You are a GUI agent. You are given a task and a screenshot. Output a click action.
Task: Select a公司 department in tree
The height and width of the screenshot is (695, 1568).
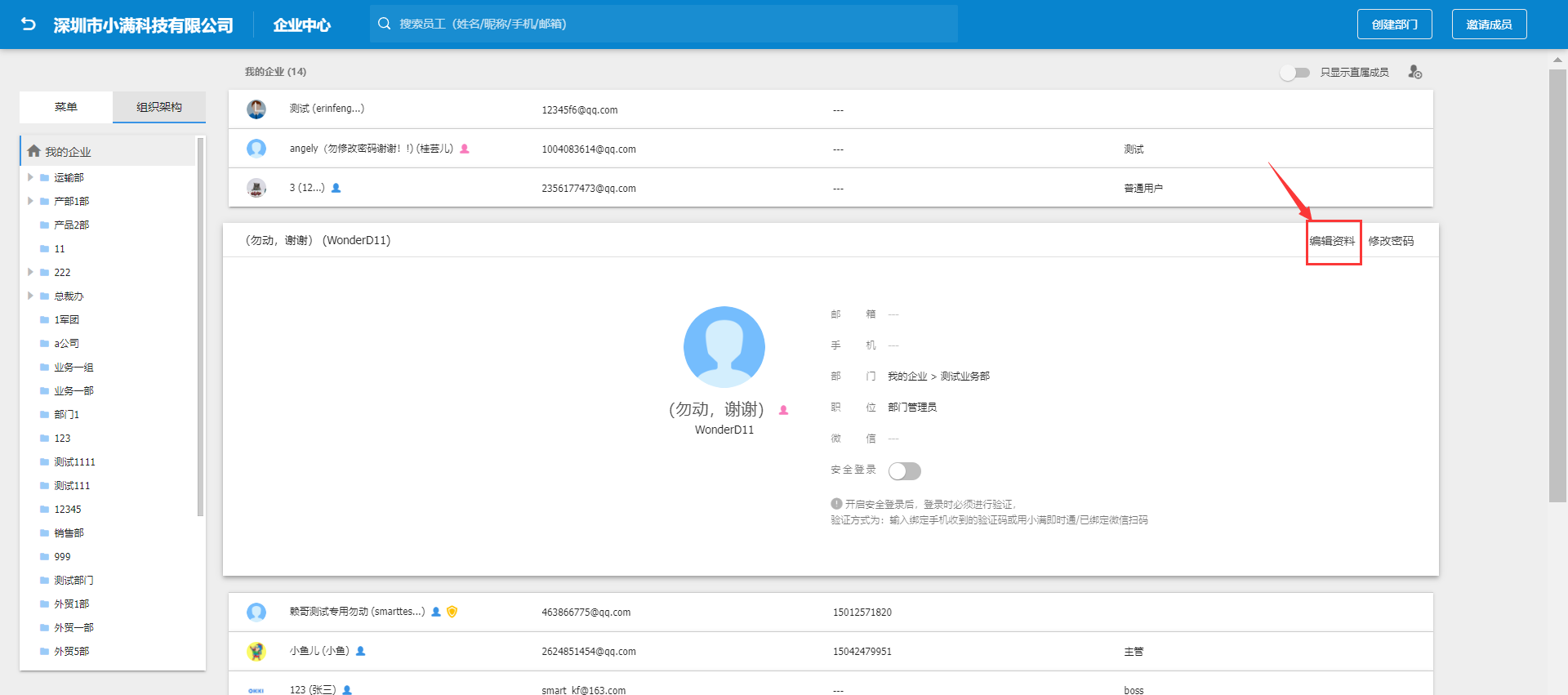67,343
